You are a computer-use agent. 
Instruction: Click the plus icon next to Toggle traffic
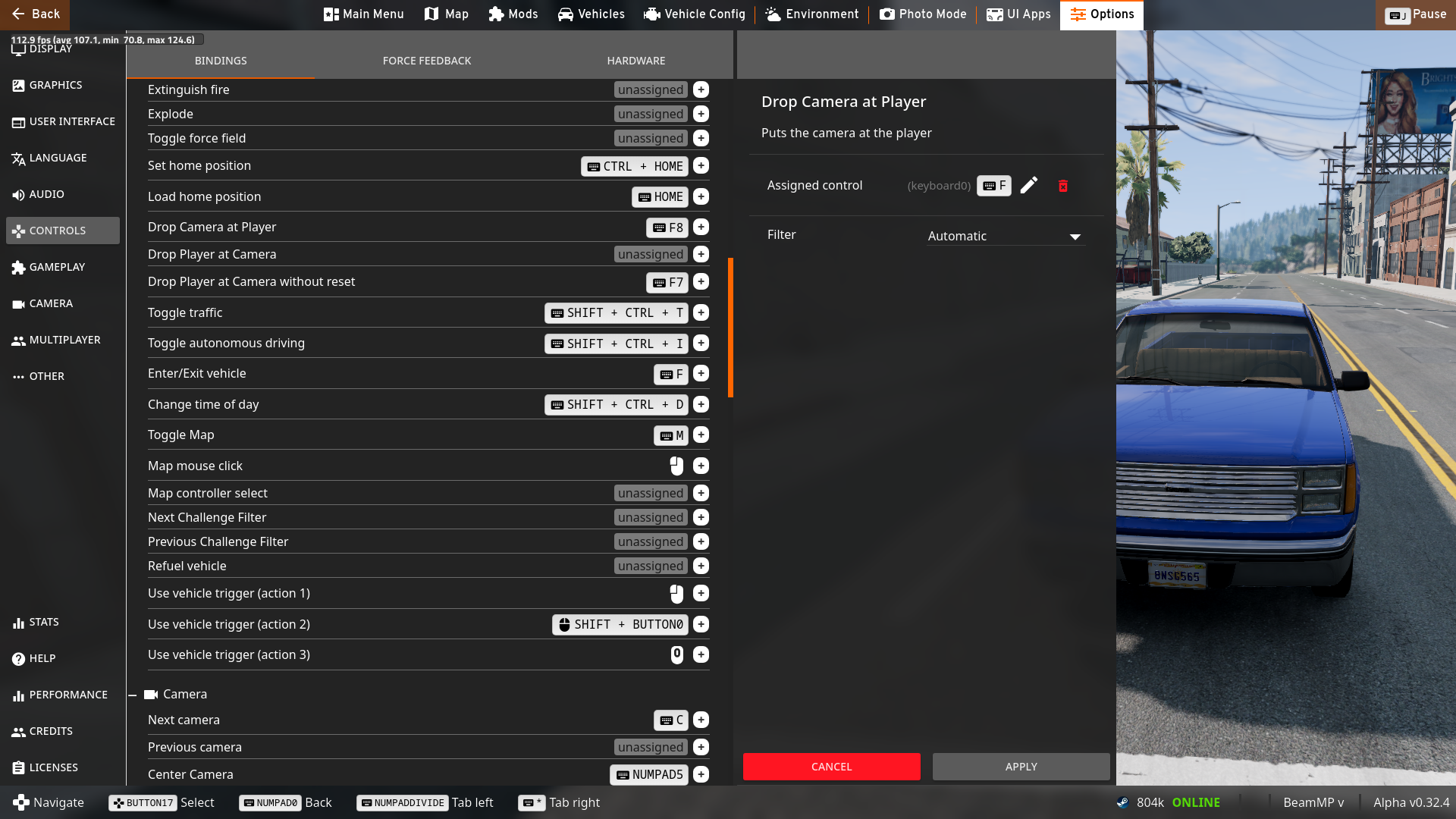[701, 312]
